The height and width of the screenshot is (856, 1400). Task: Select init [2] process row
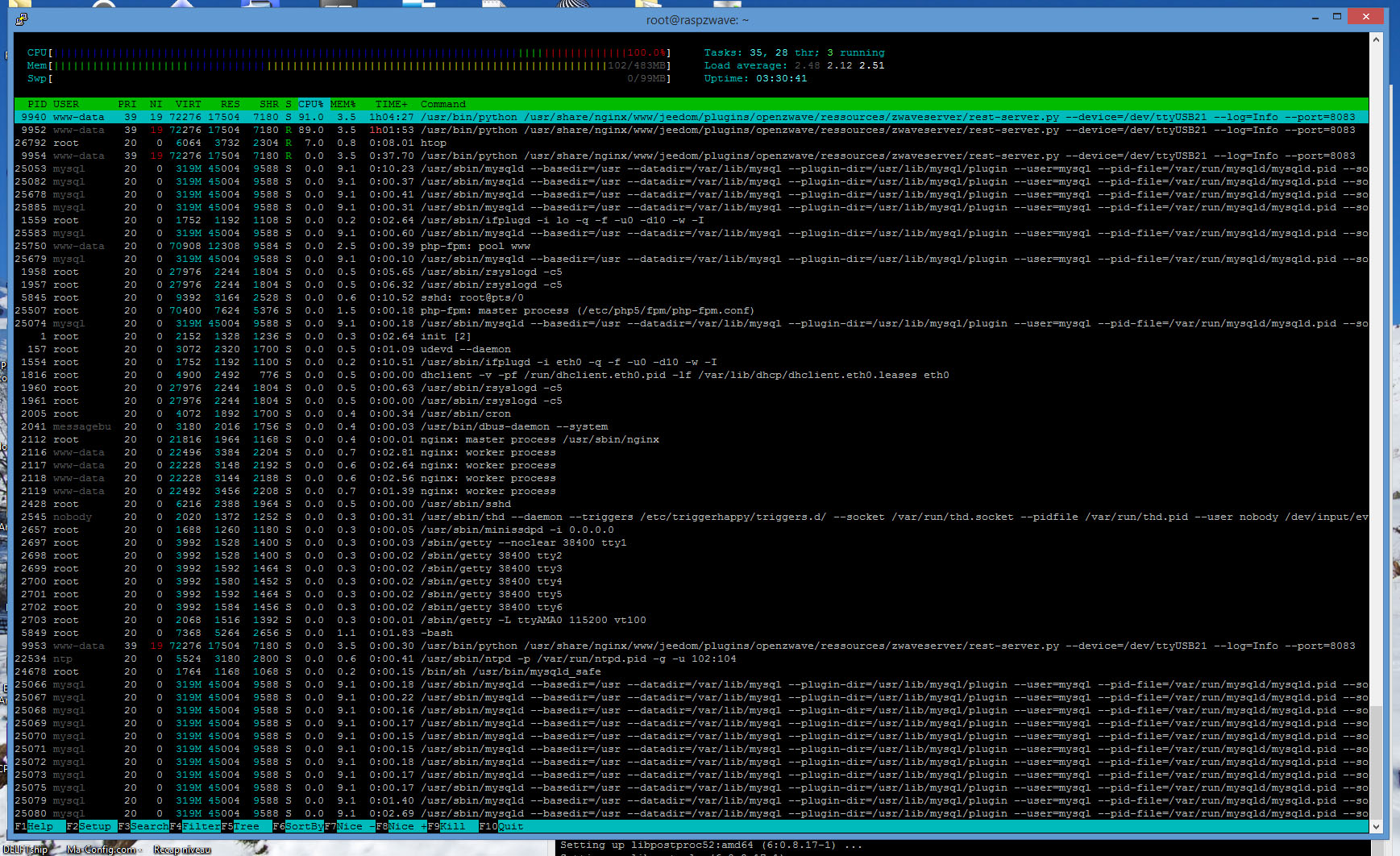[691, 336]
